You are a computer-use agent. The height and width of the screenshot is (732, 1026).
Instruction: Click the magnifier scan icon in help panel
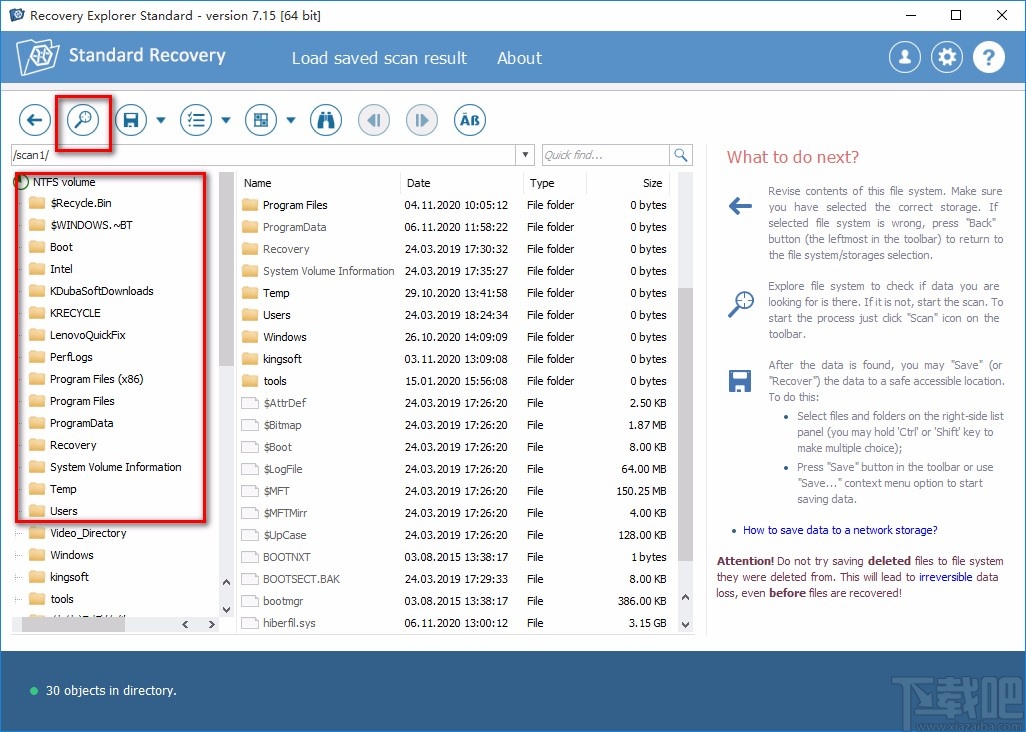740,304
